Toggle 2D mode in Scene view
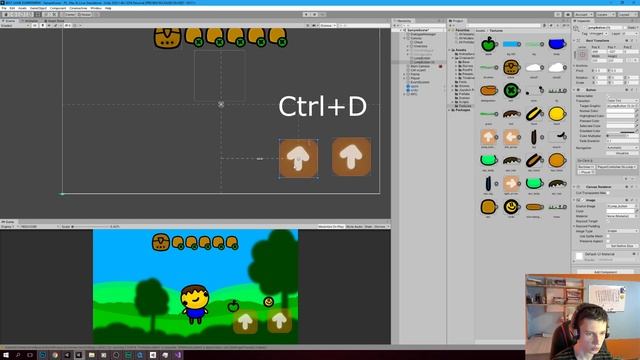640x360 pixels. click(35, 25)
